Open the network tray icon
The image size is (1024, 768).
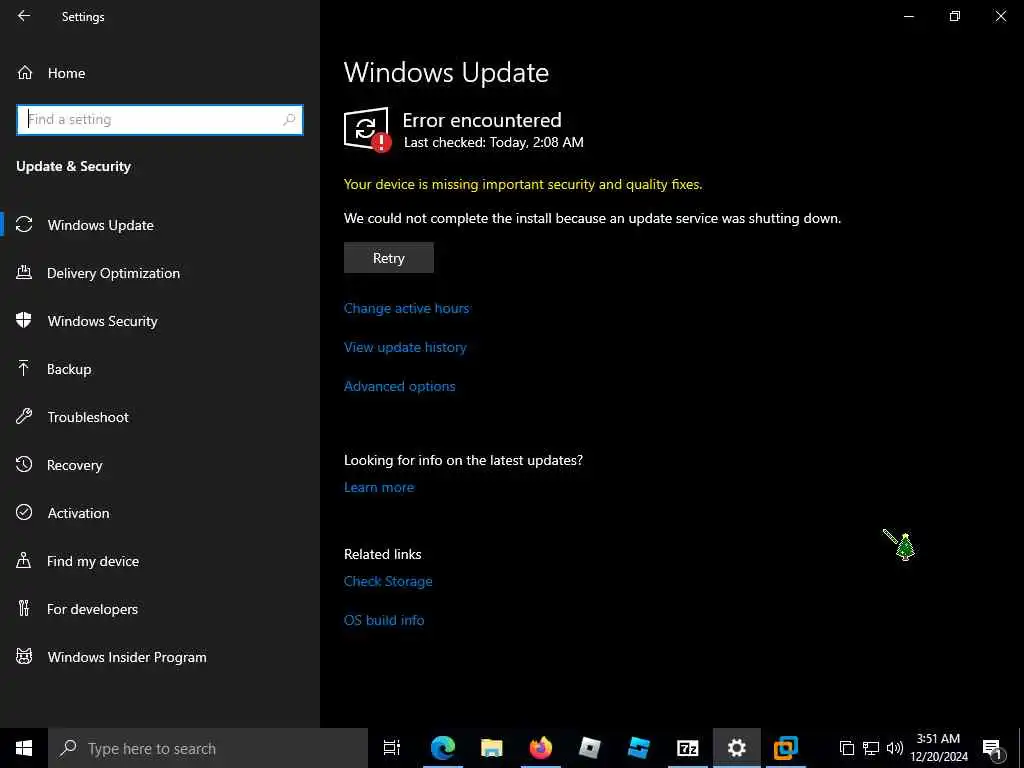pos(871,748)
